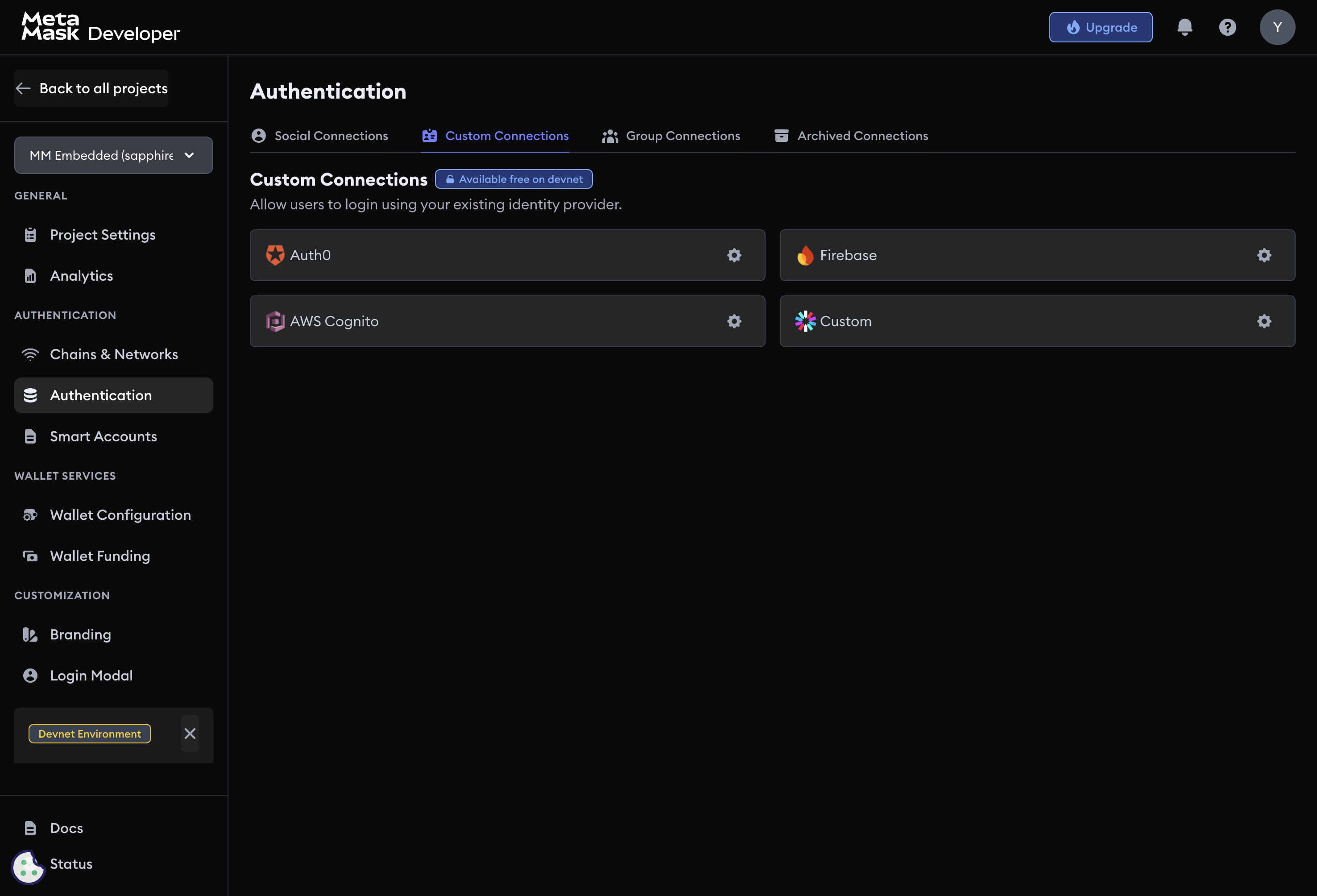Open Firebase connection settings gear
This screenshot has height=896, width=1317.
[1264, 255]
